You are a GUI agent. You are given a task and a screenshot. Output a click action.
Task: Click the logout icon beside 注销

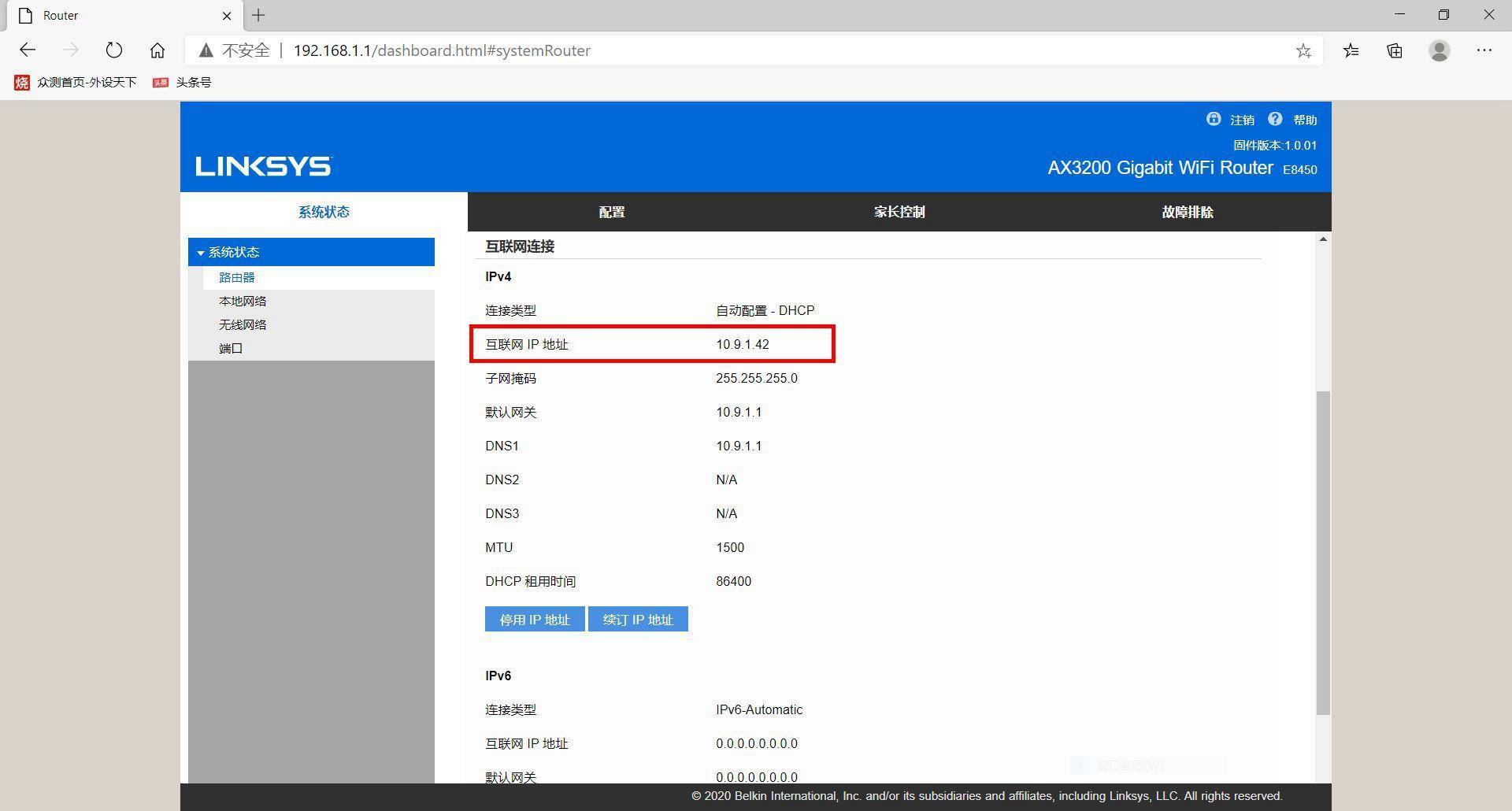pos(1213,120)
